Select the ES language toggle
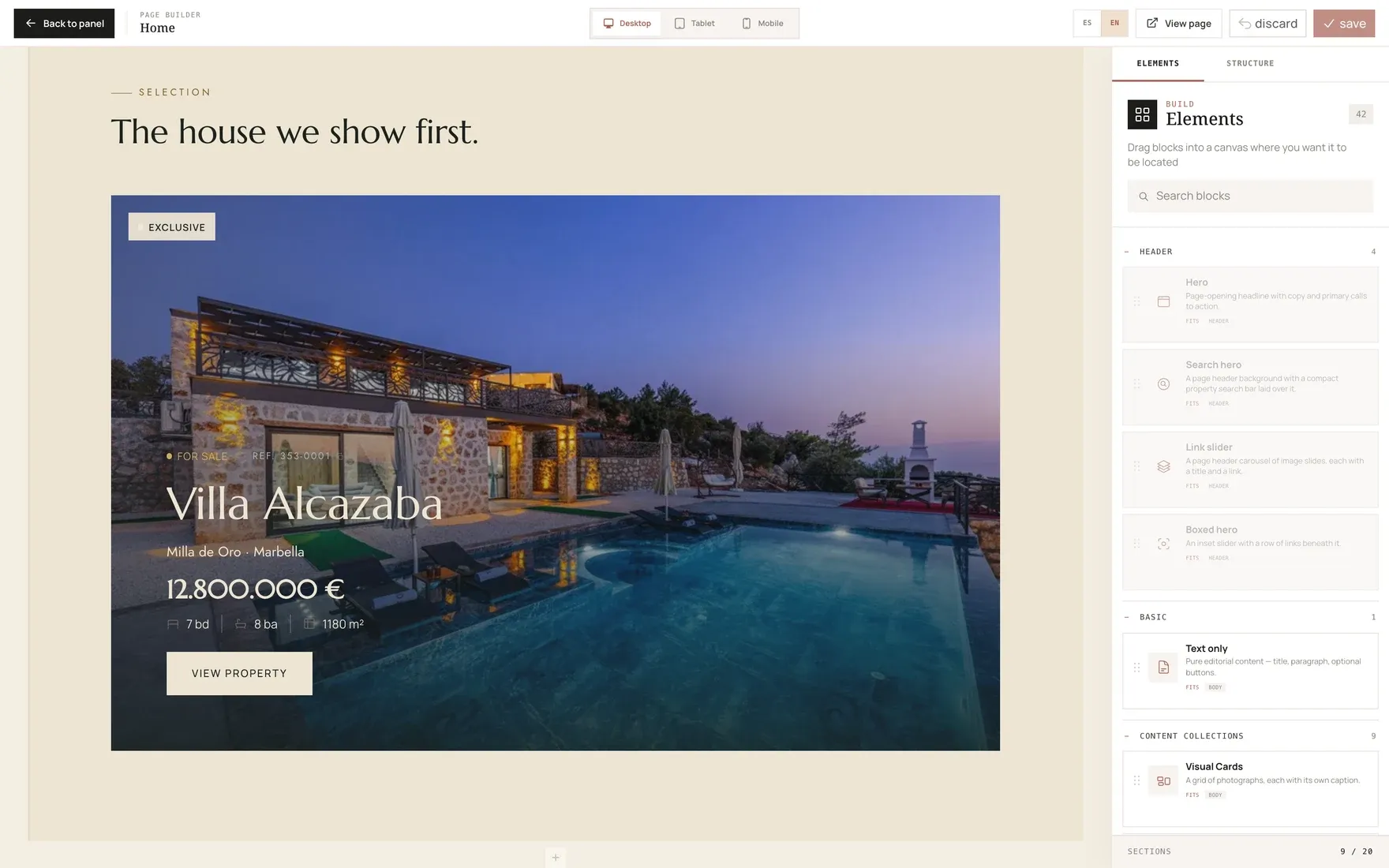 (x=1087, y=23)
